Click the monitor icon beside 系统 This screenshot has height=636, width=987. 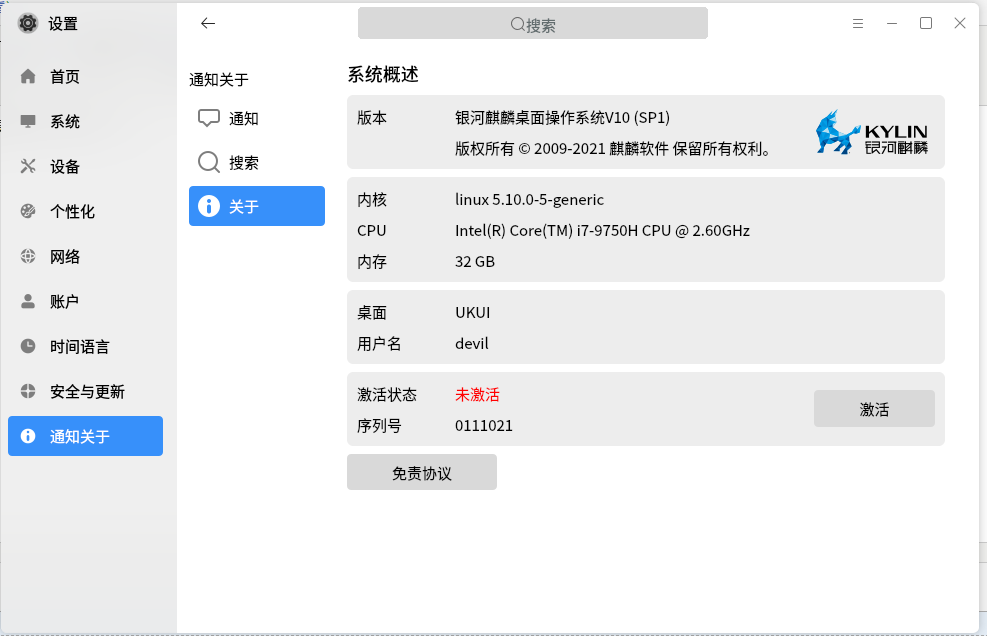28,121
